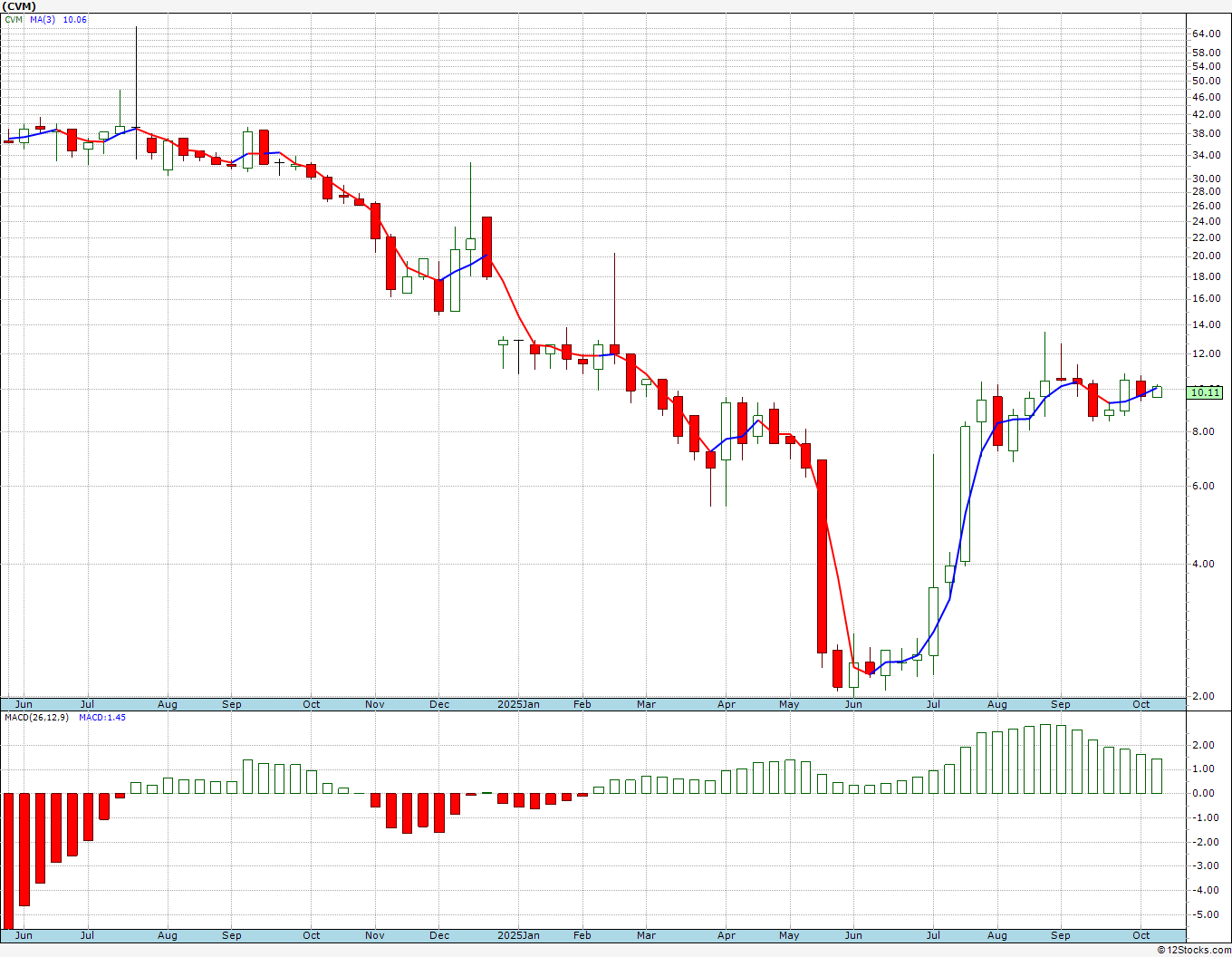Click "Dec" on the price chart time axis
The image size is (1232, 957).
tap(439, 704)
